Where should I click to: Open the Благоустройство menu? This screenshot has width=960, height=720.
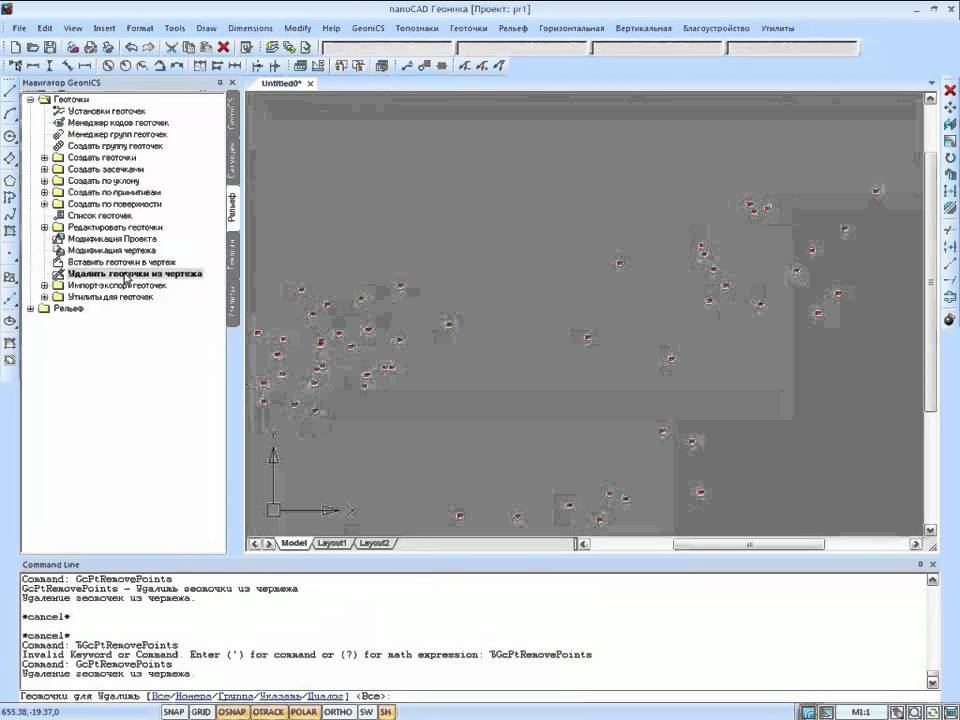[716, 28]
